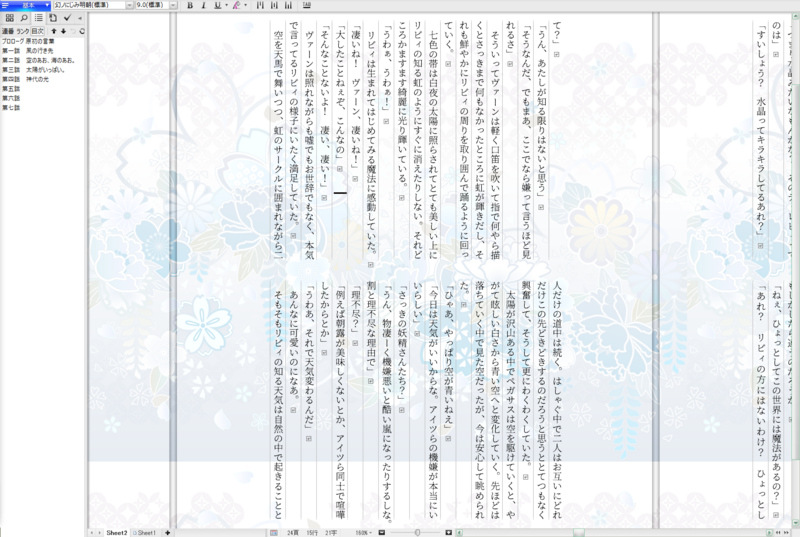Viewport: 800px width, 537px height.
Task: Select 第六話 in outline
Action: (x=11, y=98)
